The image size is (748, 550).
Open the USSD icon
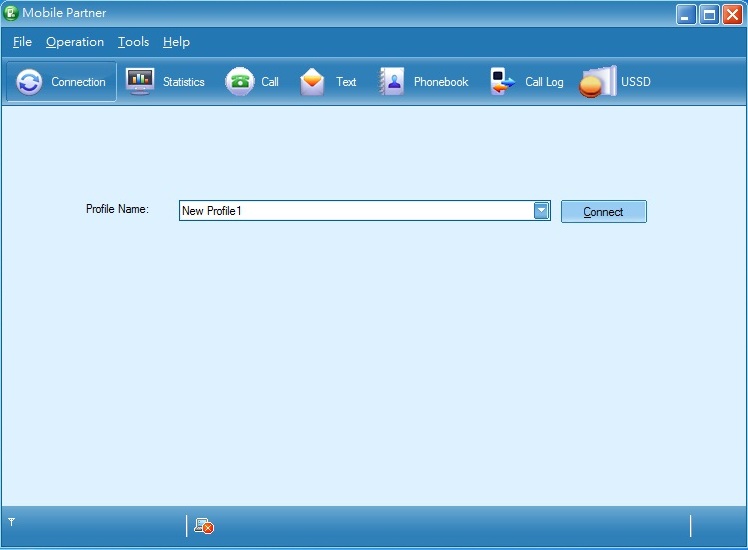[597, 82]
